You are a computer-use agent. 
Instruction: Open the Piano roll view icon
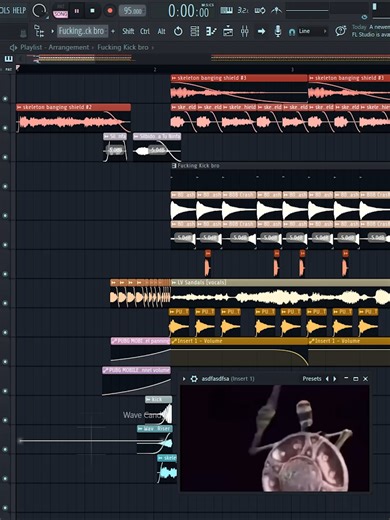(x=211, y=31)
